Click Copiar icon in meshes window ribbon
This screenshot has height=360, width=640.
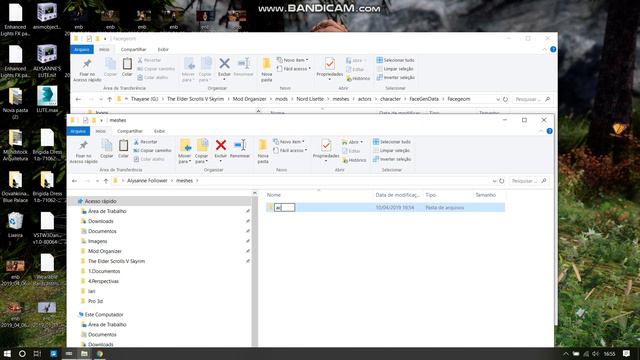(x=107, y=148)
